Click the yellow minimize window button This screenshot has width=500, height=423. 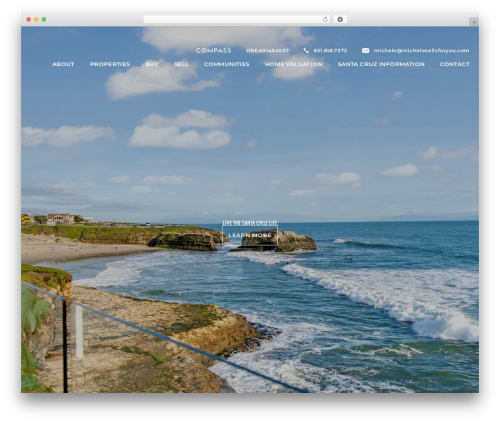click(x=36, y=20)
